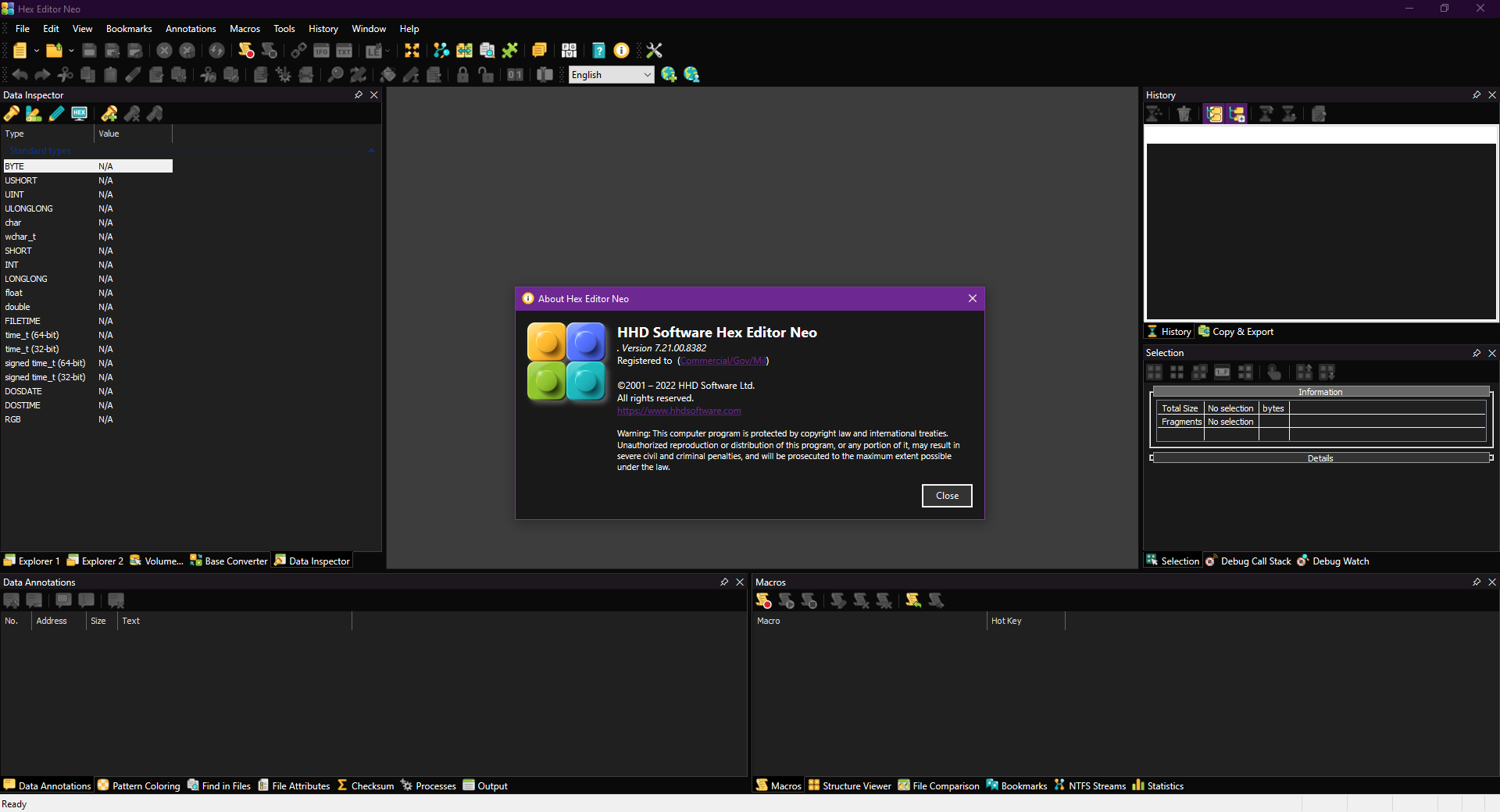Close the About Hex Editor Neo dialog
This screenshot has height=812, width=1500.
tap(973, 298)
